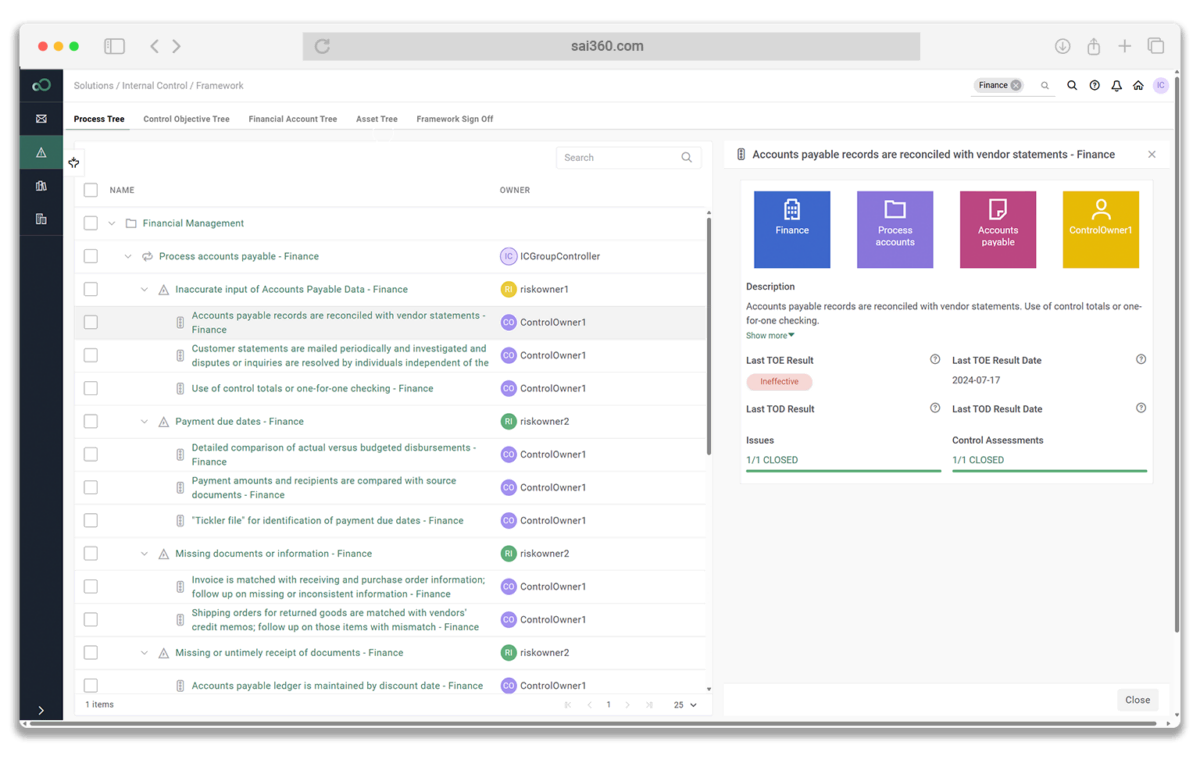This screenshot has width=1200, height=770.
Task: Open the mail inbox sidebar icon
Action: pos(41,119)
